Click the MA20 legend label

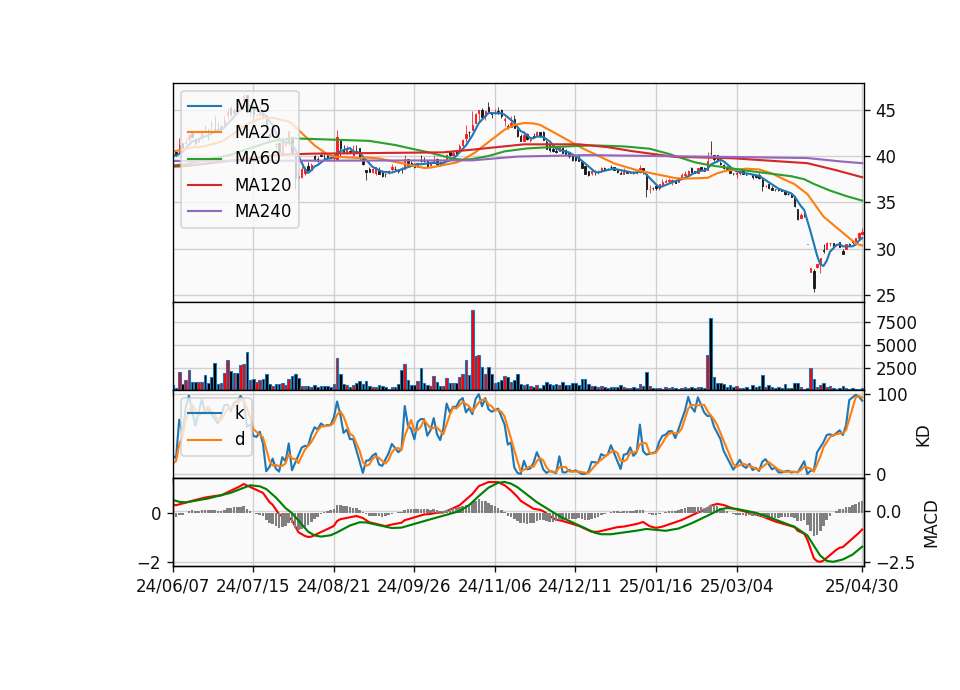(257, 132)
